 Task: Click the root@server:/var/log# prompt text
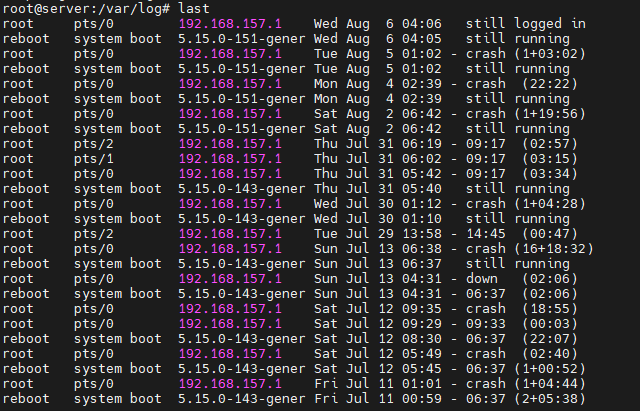tap(86, 8)
